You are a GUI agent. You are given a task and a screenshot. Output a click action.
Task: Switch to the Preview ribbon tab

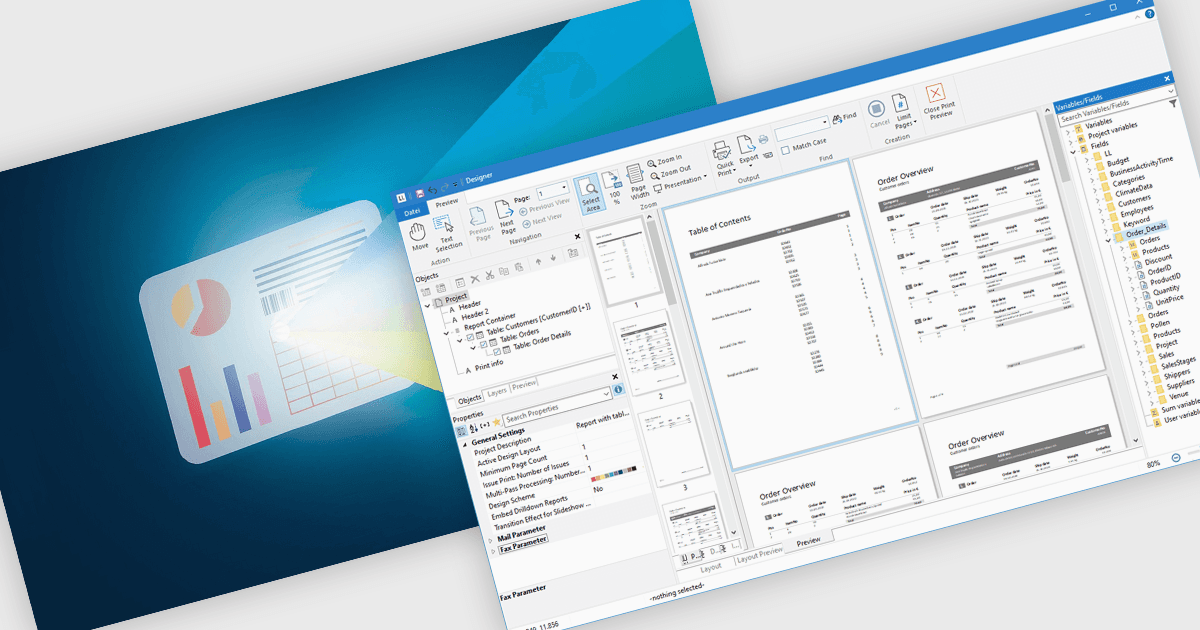(x=446, y=204)
